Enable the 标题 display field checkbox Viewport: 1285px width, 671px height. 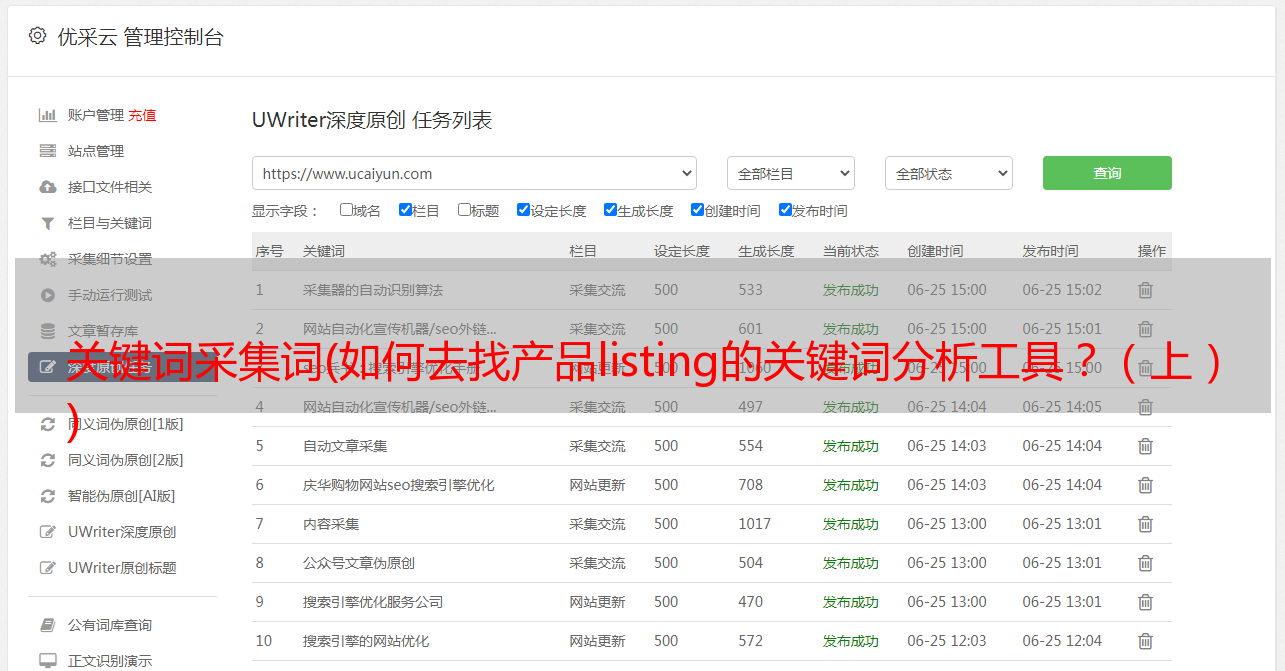click(464, 210)
